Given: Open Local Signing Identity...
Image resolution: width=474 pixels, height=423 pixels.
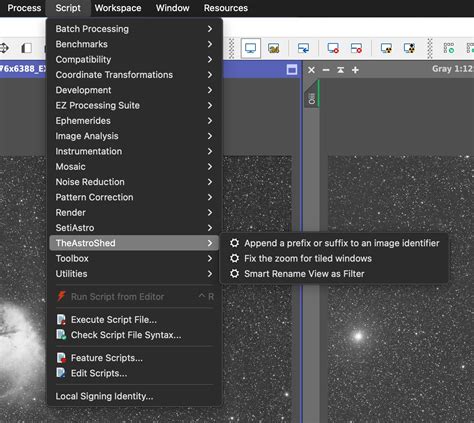Looking at the screenshot, I should coord(134,396).
